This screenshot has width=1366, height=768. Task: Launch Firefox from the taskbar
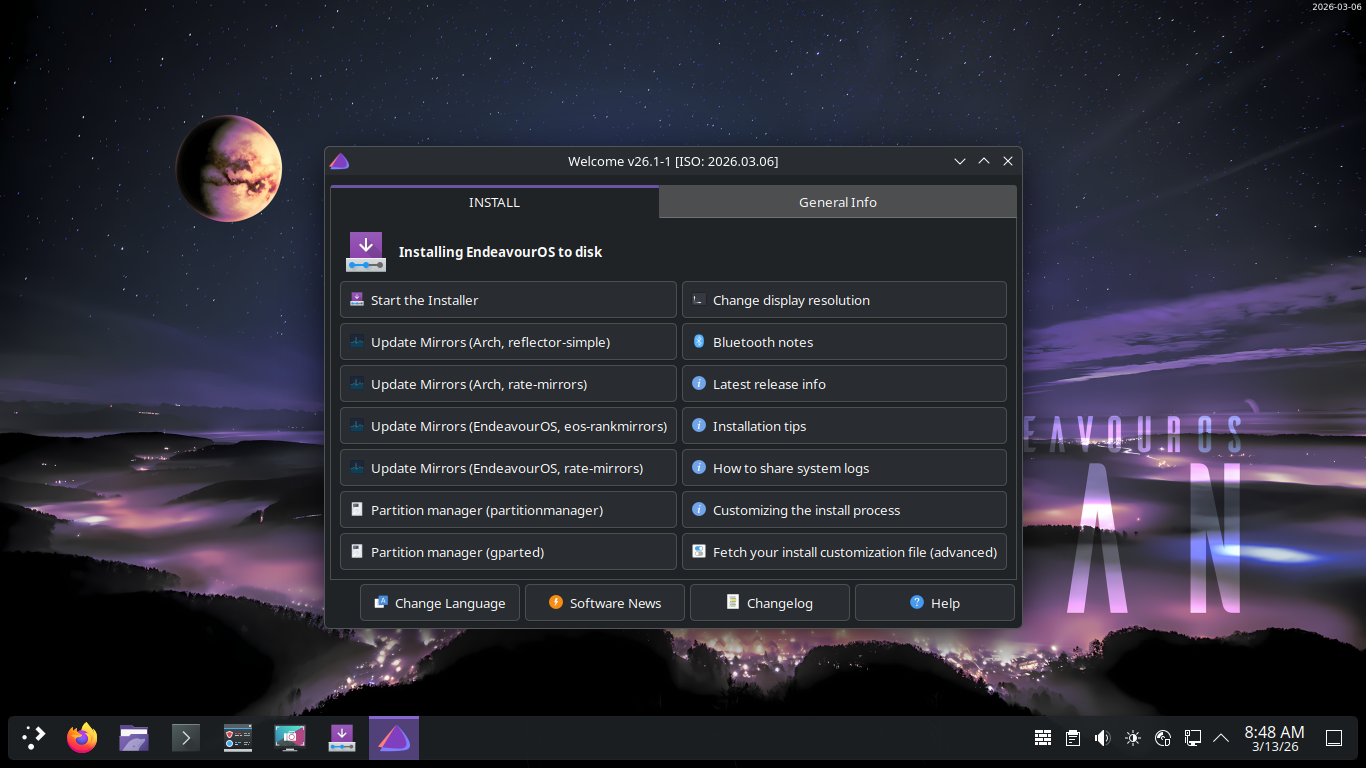pos(82,738)
